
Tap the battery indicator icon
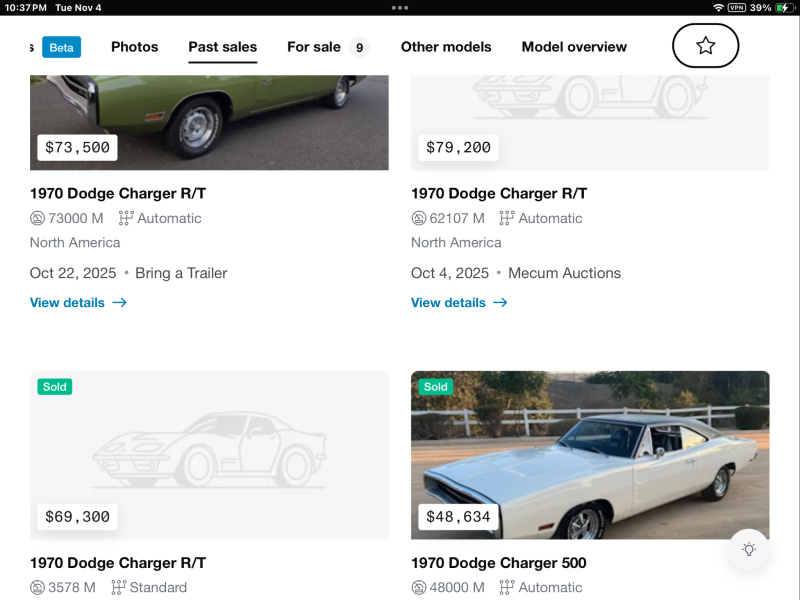785,7
